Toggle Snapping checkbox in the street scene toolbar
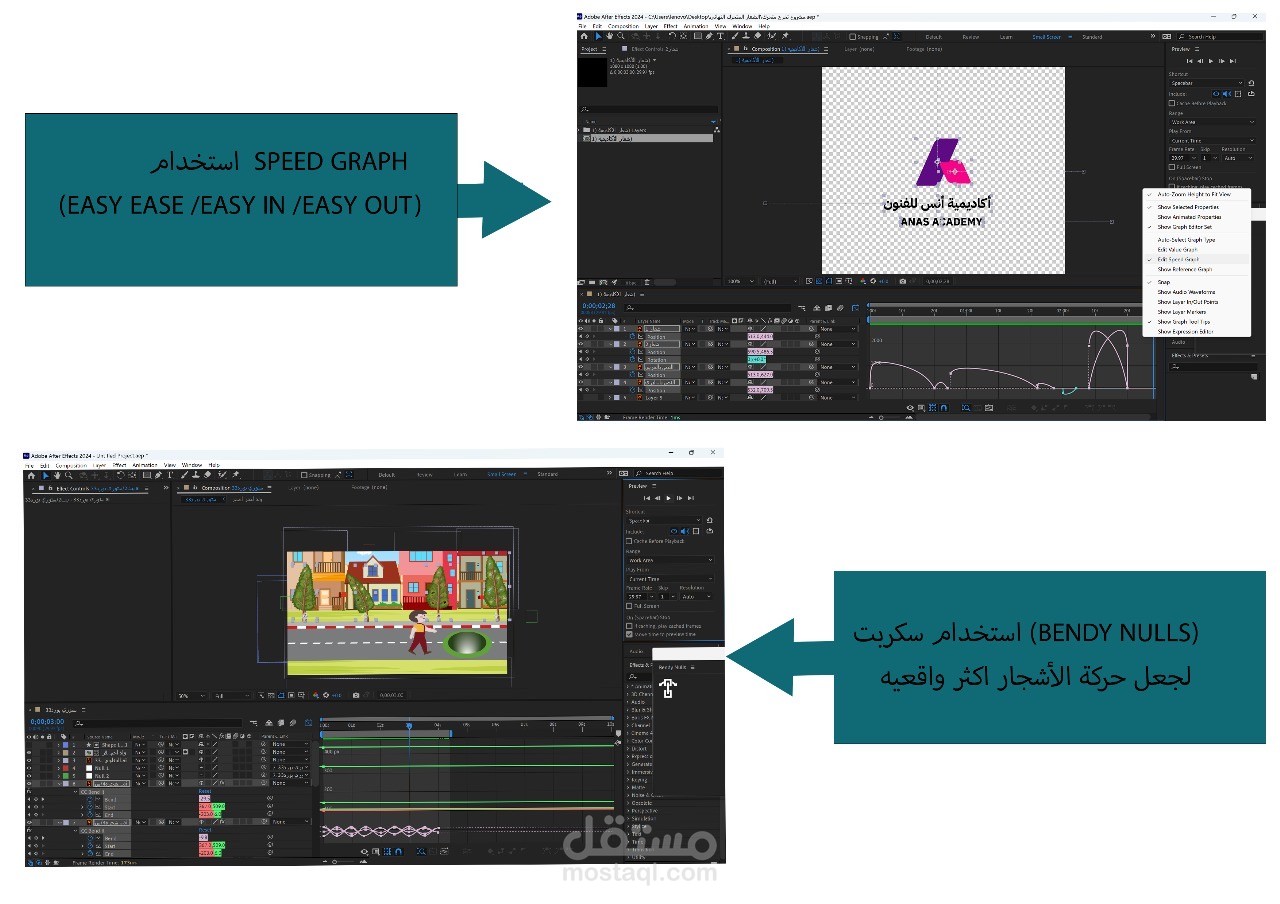Screen dimensions: 1280x904 click(x=304, y=475)
